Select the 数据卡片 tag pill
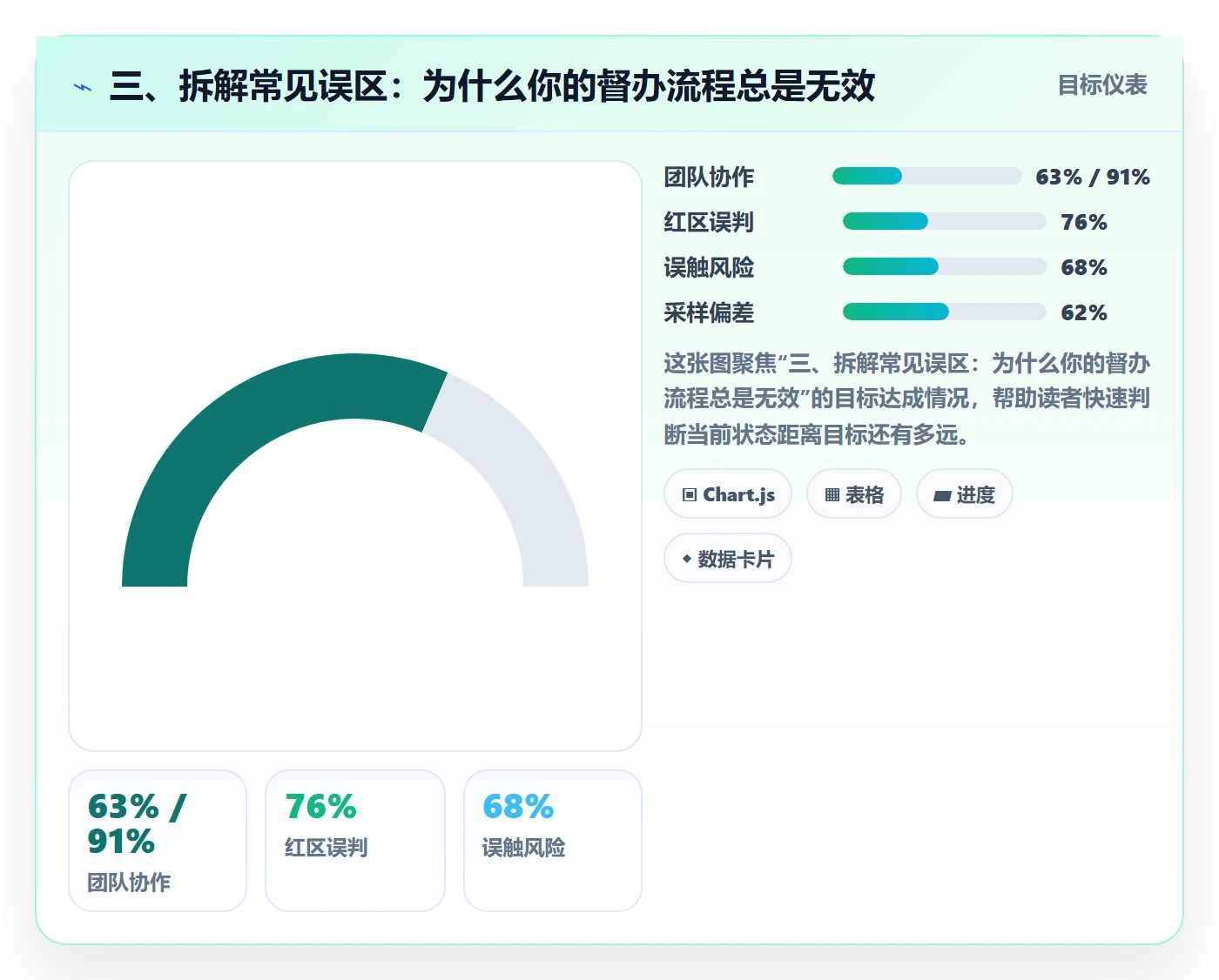 tap(728, 559)
